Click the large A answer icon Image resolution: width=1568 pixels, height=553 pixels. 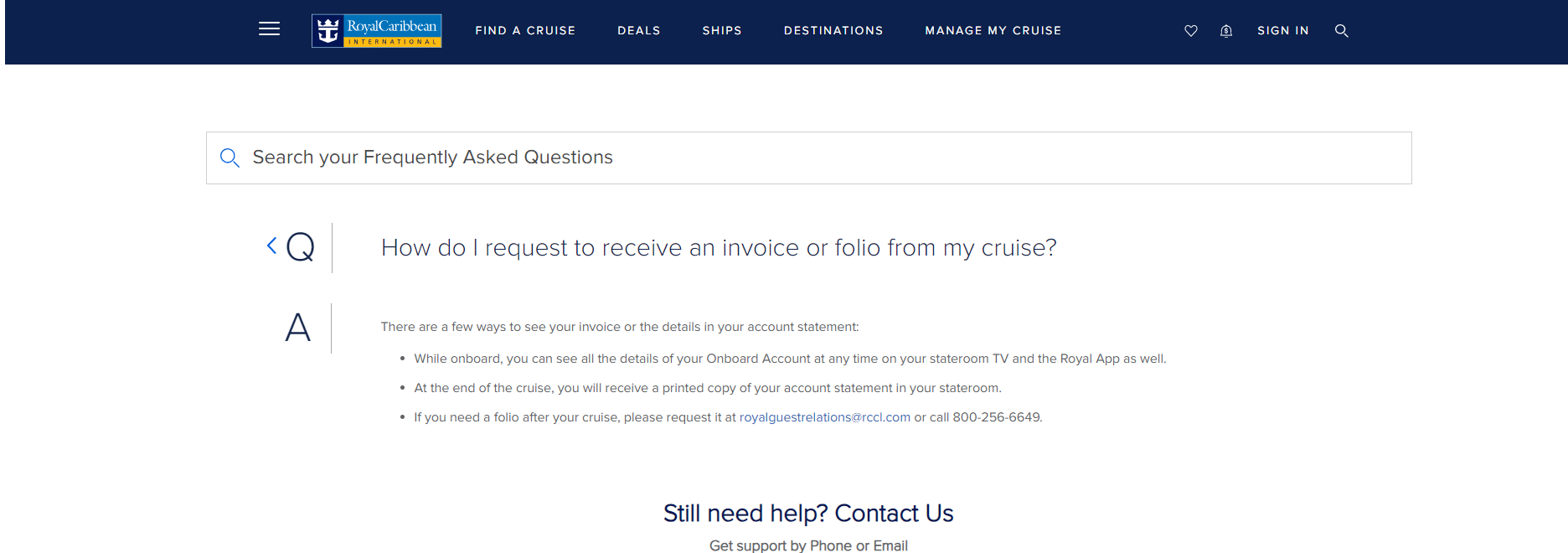pyautogui.click(x=297, y=327)
